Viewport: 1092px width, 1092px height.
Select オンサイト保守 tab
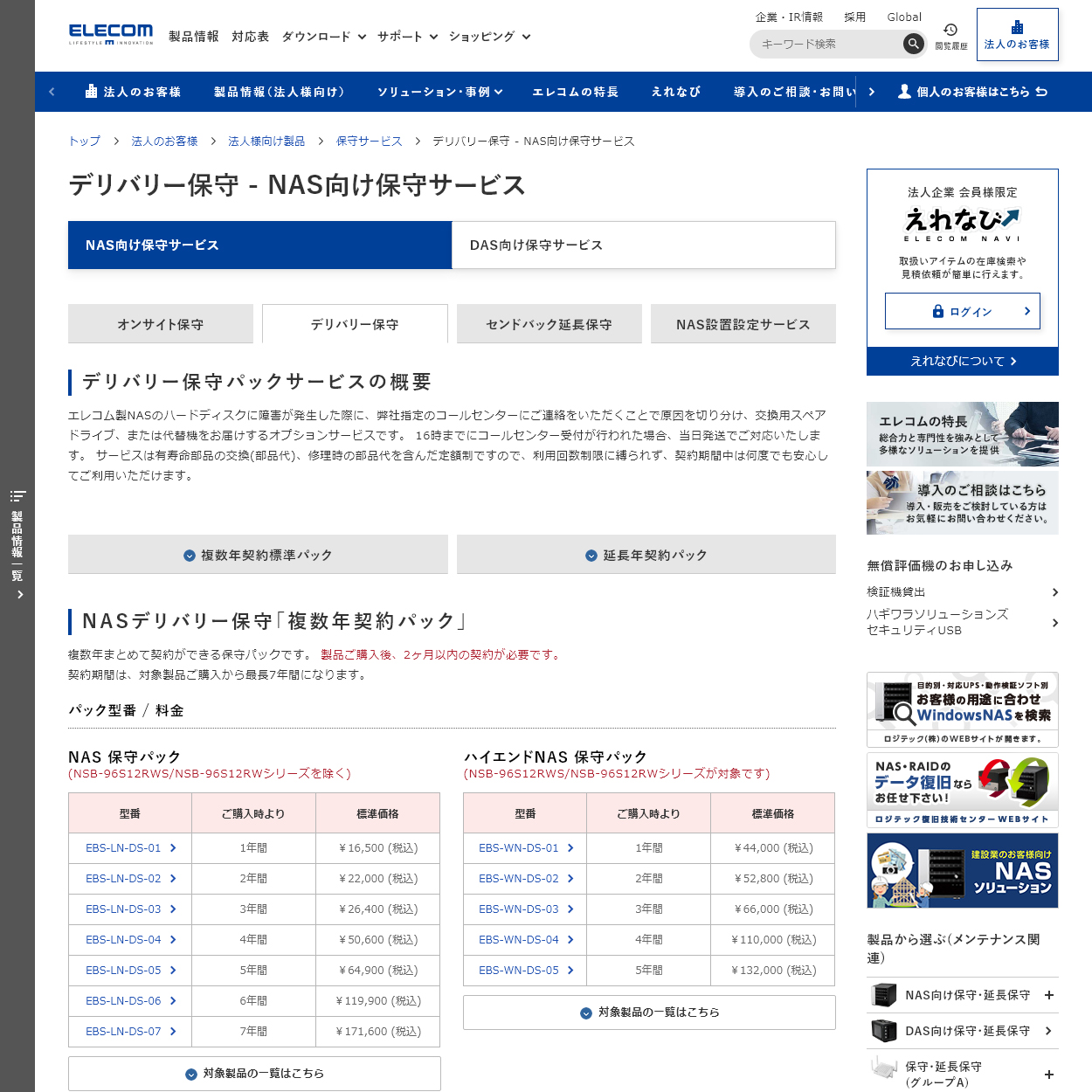[161, 324]
